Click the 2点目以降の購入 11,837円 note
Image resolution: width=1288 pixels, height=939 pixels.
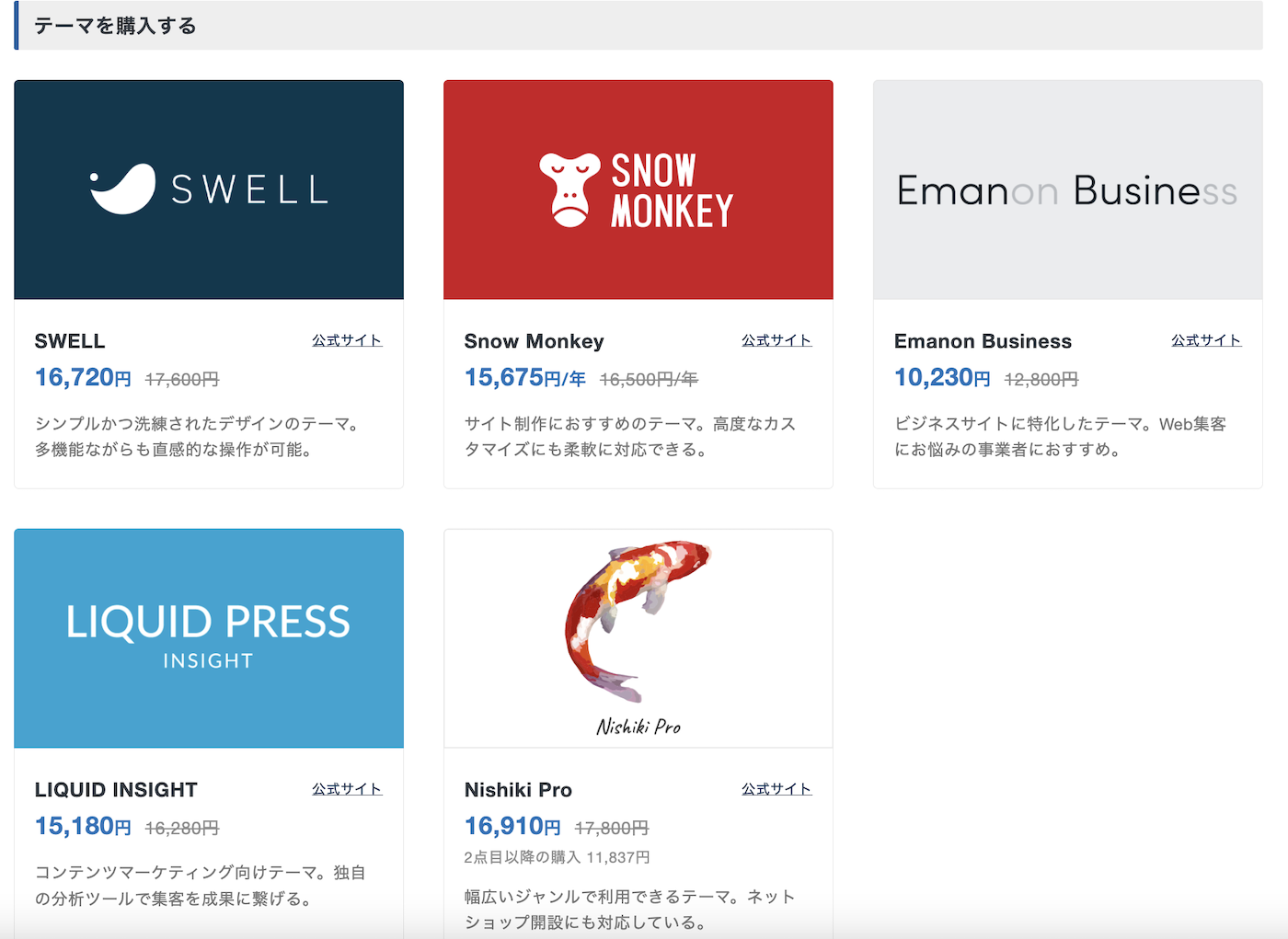pos(557,857)
